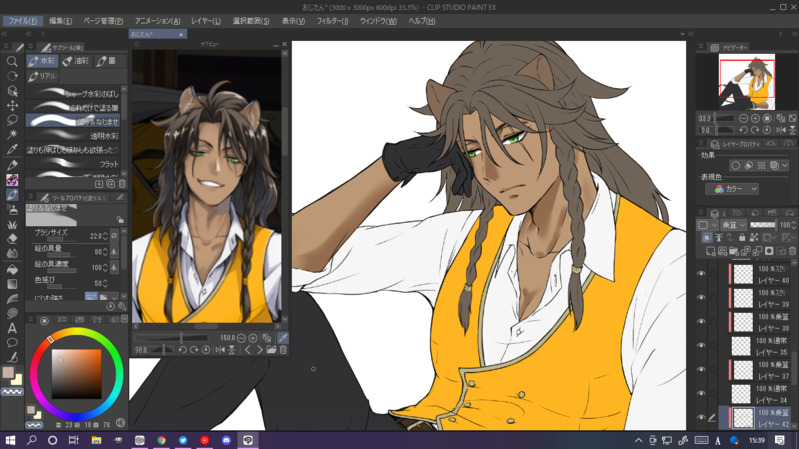Adjust brush size stepper arrows
This screenshot has height=449, width=799.
[105, 236]
